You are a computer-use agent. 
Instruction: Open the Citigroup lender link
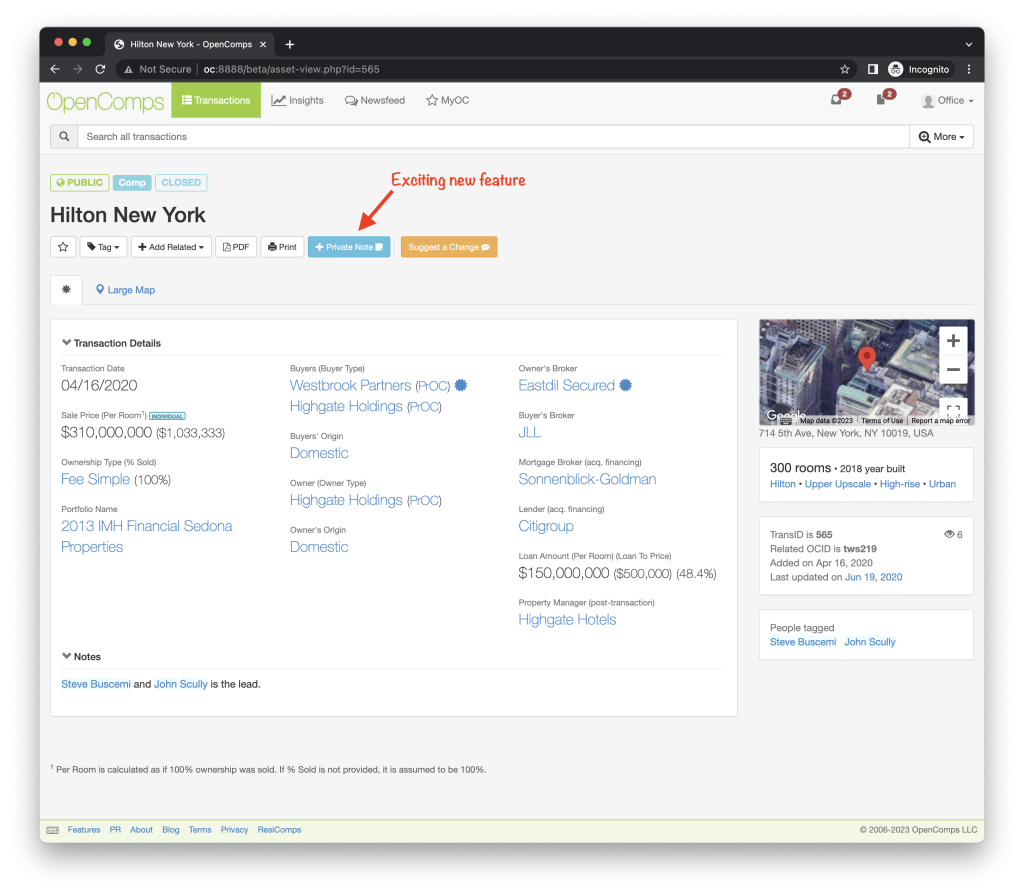(x=546, y=527)
